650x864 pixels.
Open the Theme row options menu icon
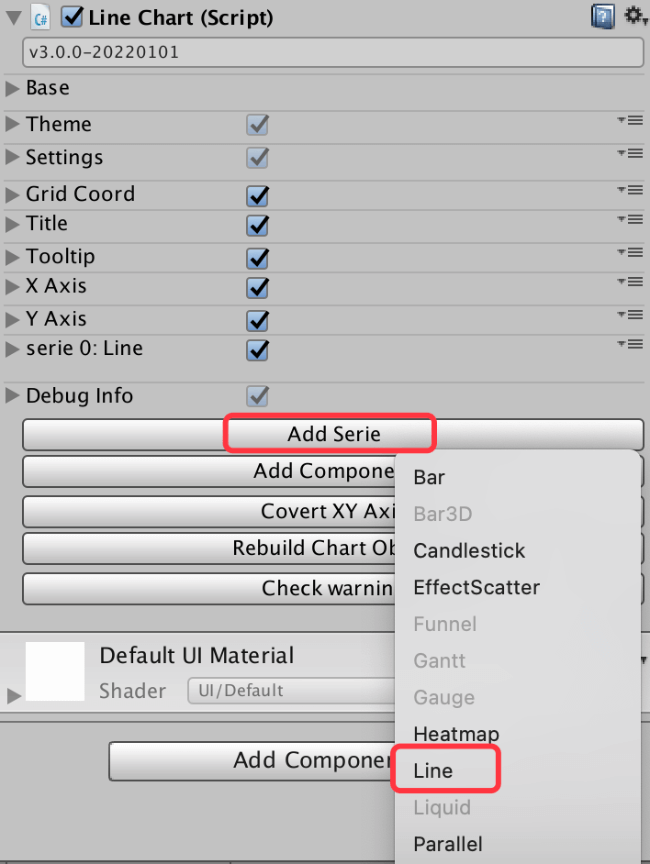(629, 121)
